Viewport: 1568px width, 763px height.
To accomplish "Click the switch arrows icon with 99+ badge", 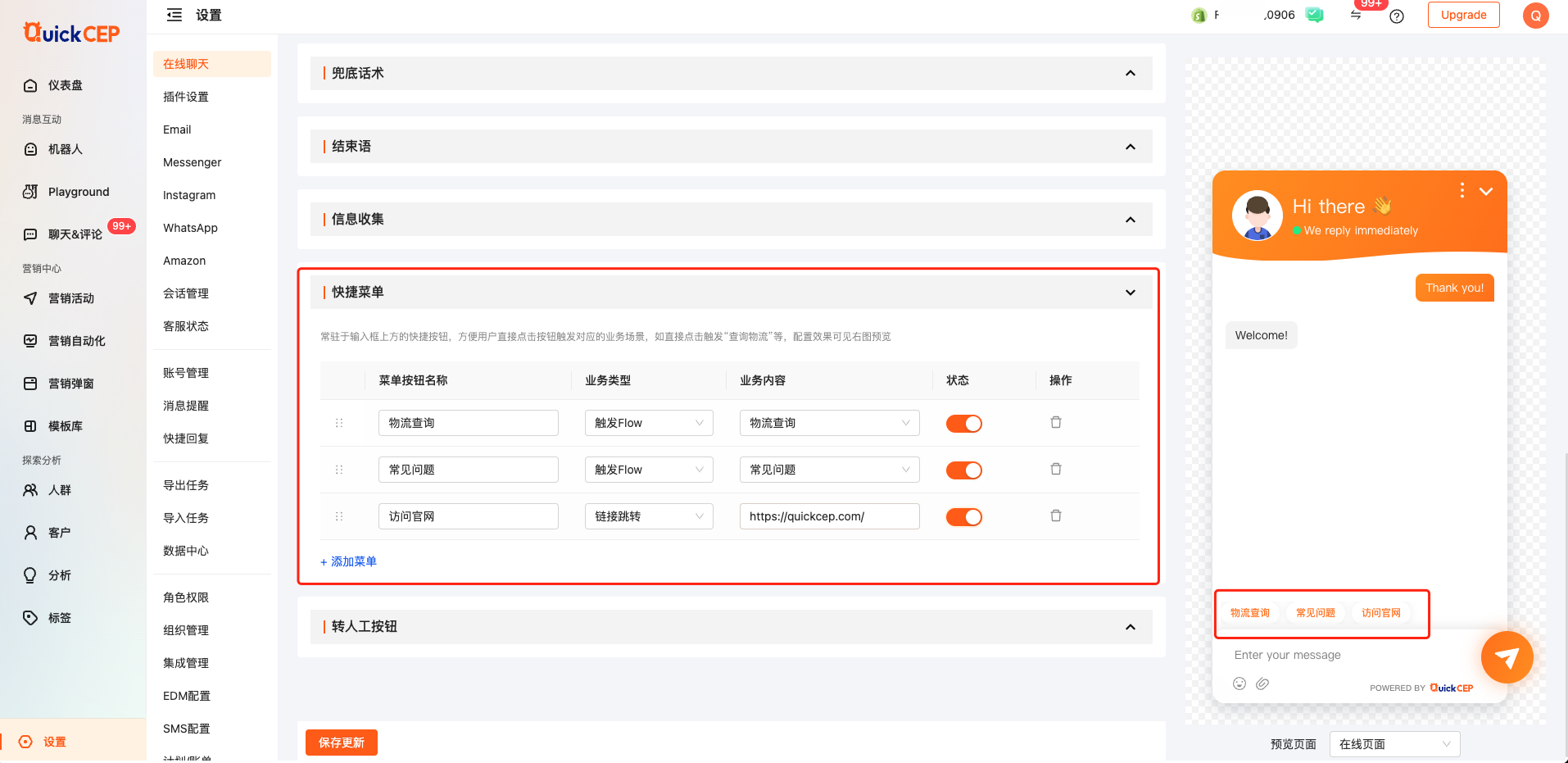I will pos(1356,15).
